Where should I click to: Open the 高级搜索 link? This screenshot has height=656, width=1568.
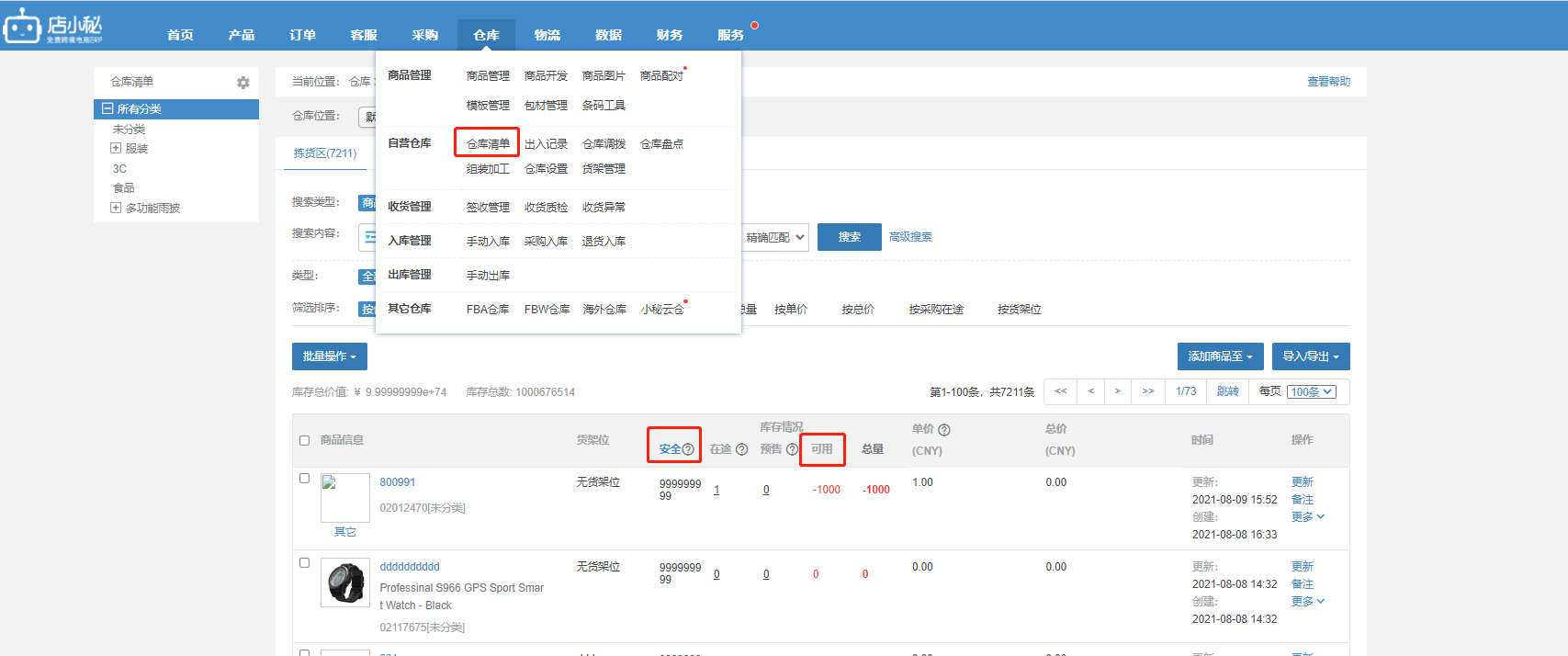[x=910, y=237]
